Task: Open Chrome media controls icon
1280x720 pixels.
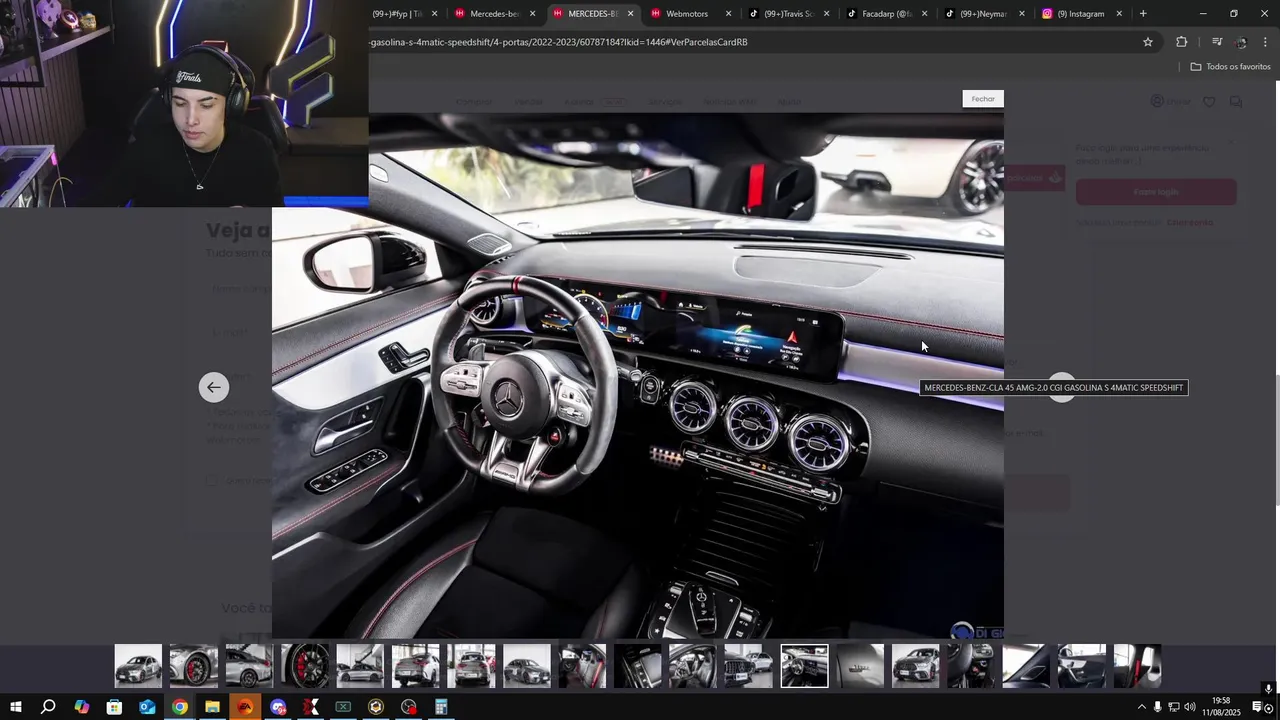Action: [1216, 42]
